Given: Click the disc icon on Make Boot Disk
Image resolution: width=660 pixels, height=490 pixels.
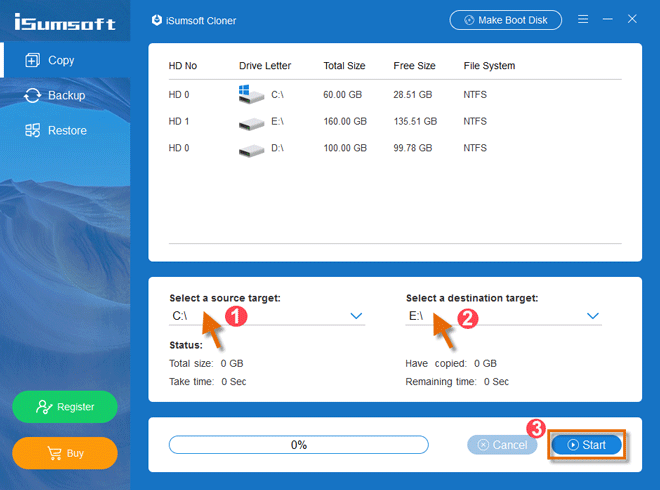Looking at the screenshot, I should pyautogui.click(x=469, y=20).
